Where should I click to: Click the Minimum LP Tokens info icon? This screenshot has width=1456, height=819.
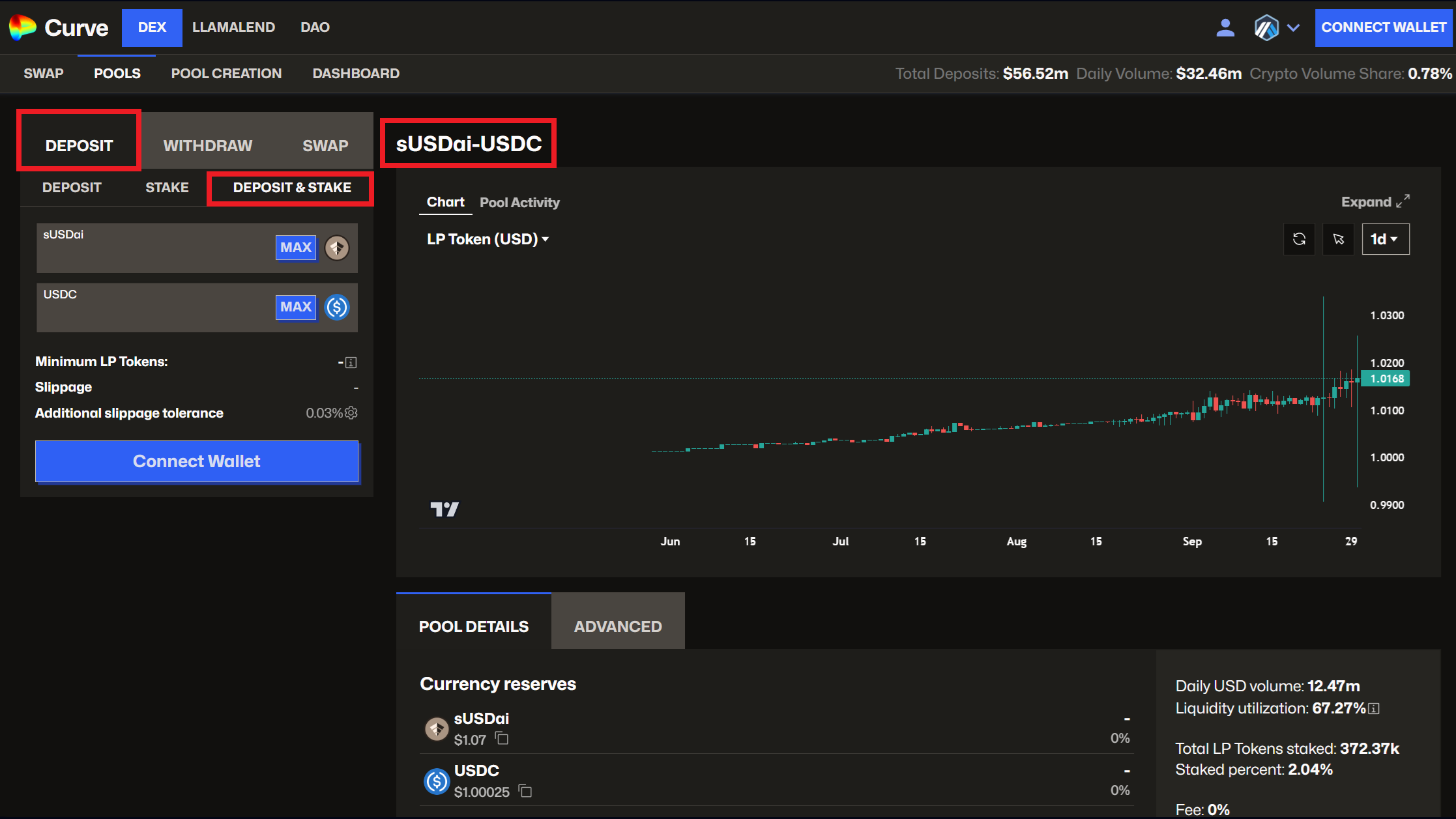pyautogui.click(x=351, y=362)
